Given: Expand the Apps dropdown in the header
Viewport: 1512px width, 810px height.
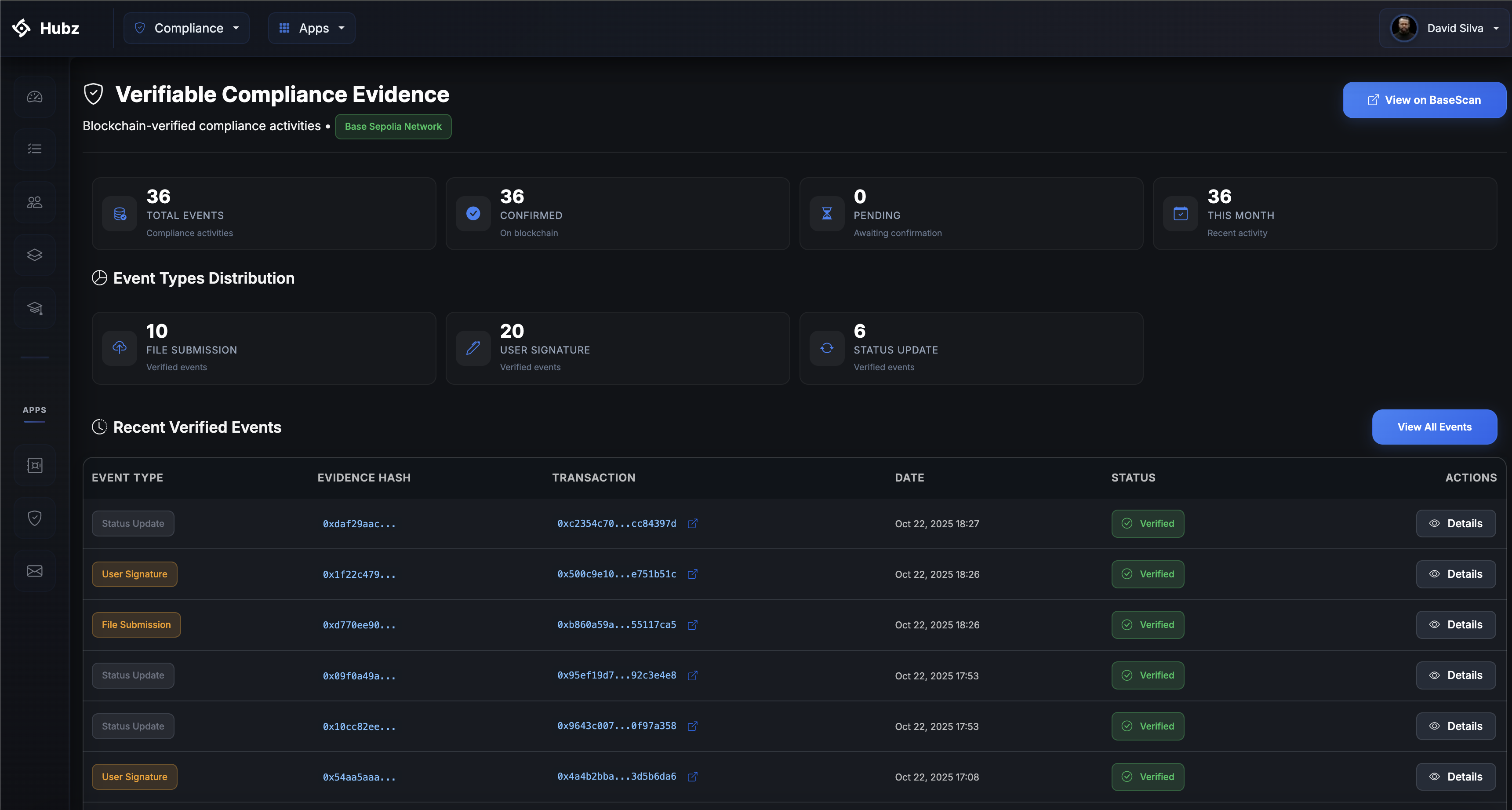Looking at the screenshot, I should point(311,28).
